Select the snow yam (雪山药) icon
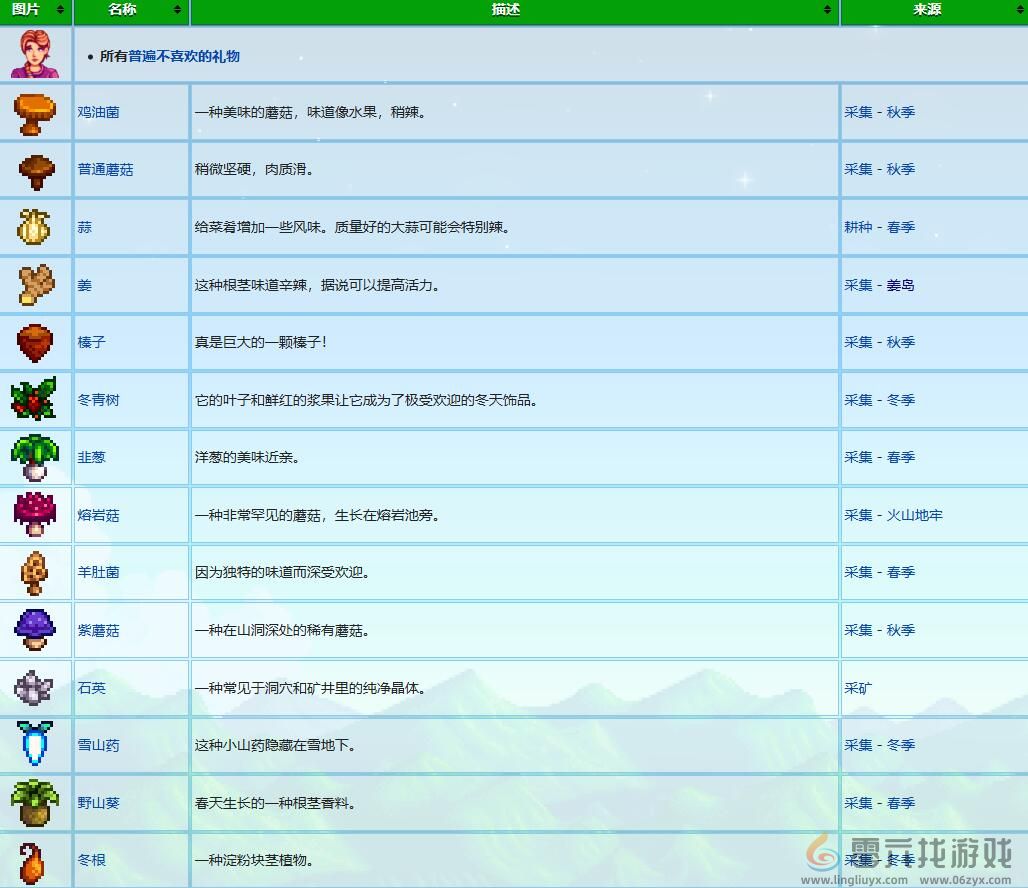The width and height of the screenshot is (1028, 888). tap(36, 745)
